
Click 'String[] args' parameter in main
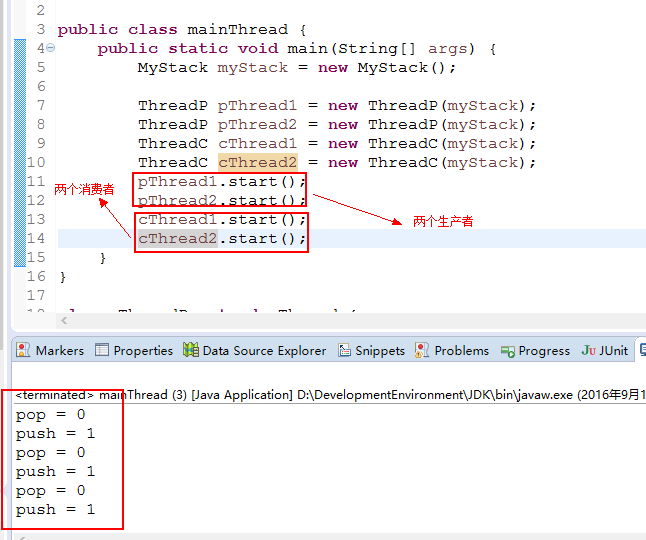pos(403,49)
